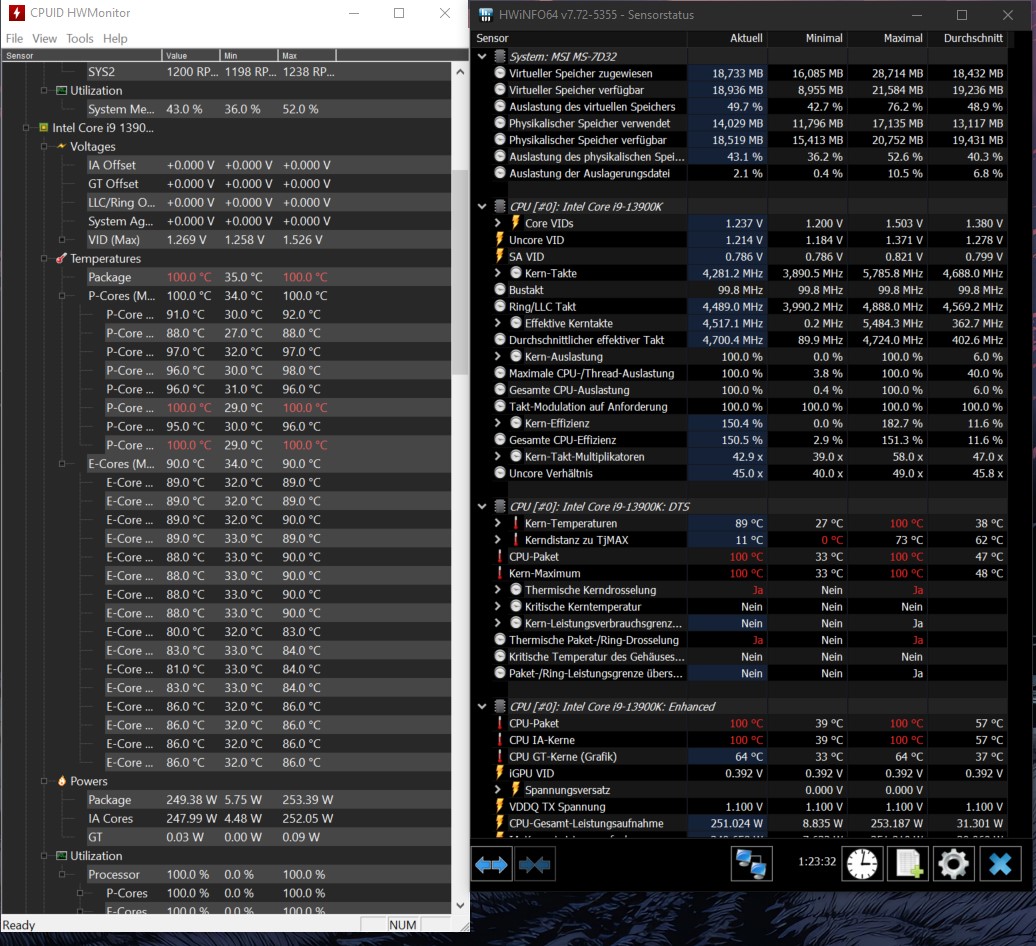Screen dimensions: 1036x946
Task: Expand the Core VIDs row
Action: (x=498, y=223)
